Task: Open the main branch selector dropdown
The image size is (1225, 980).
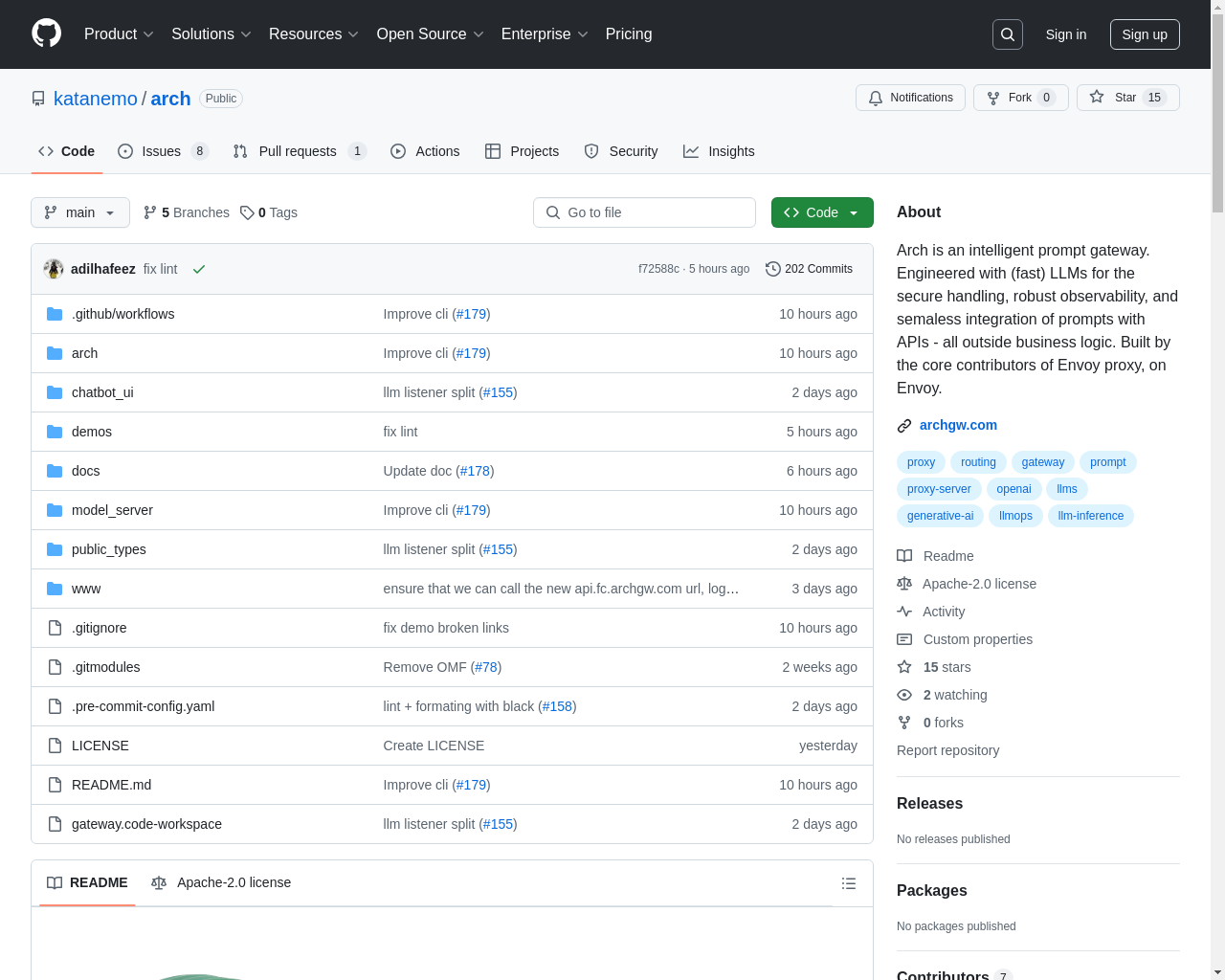Action: (x=80, y=212)
